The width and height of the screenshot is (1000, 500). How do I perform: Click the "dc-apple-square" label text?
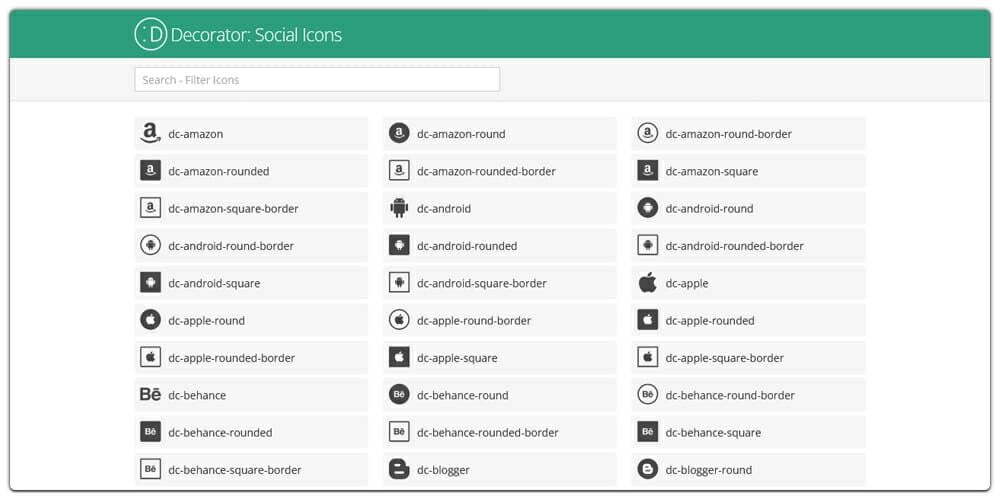(457, 358)
